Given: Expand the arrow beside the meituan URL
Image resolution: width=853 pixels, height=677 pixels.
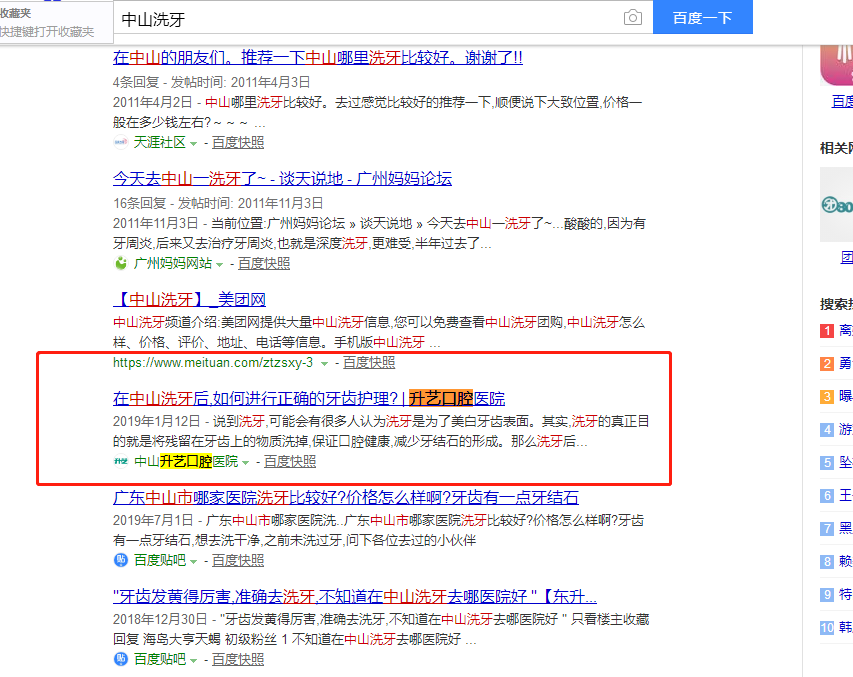Looking at the screenshot, I should coord(324,364).
